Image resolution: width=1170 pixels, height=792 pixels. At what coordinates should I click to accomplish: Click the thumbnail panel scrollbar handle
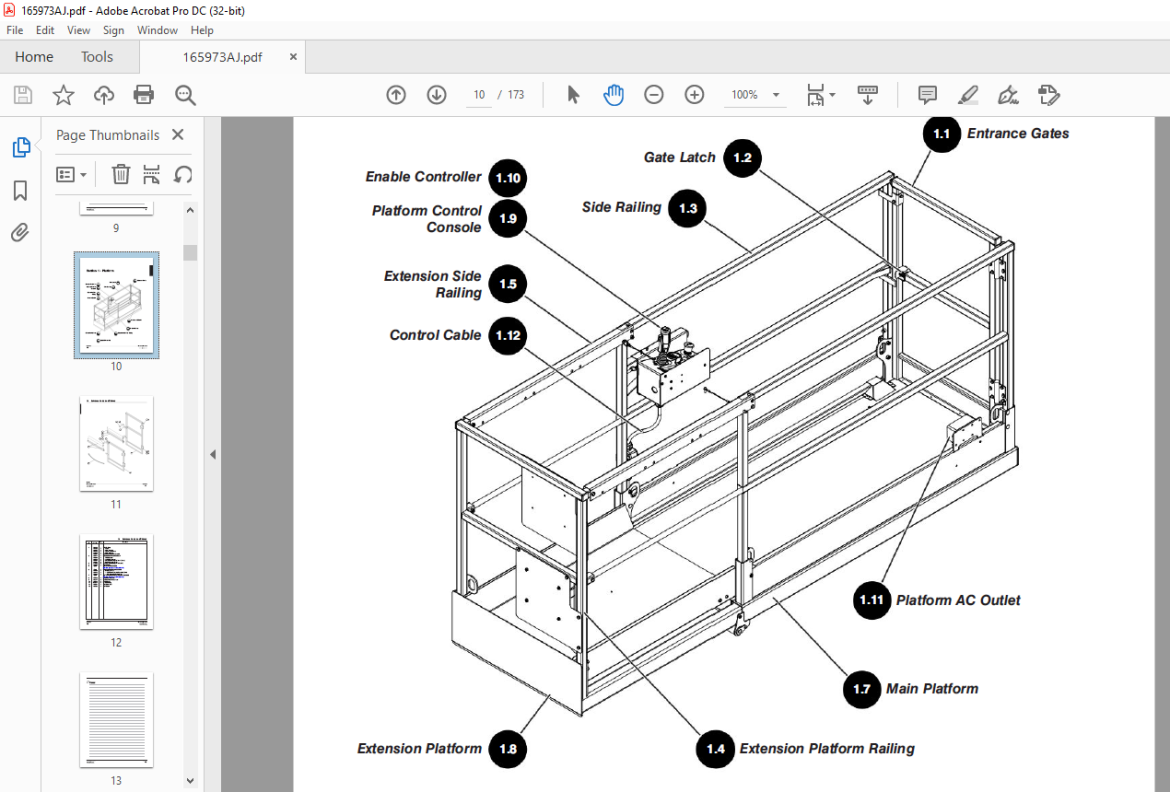190,253
